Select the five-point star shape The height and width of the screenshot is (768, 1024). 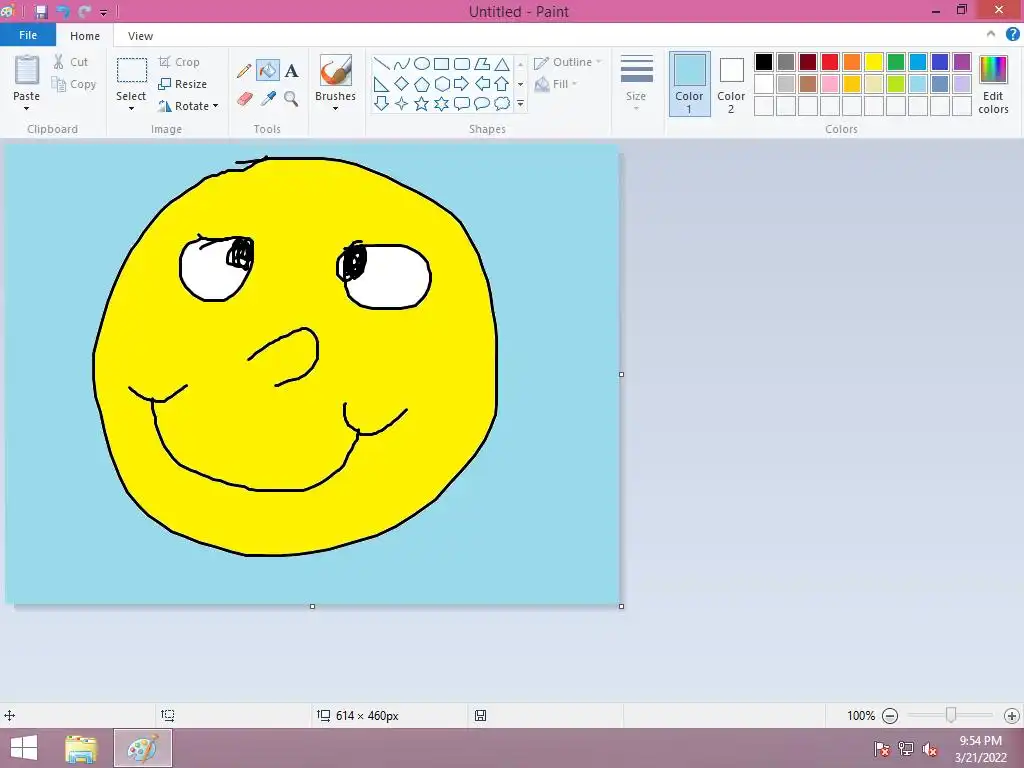421,104
